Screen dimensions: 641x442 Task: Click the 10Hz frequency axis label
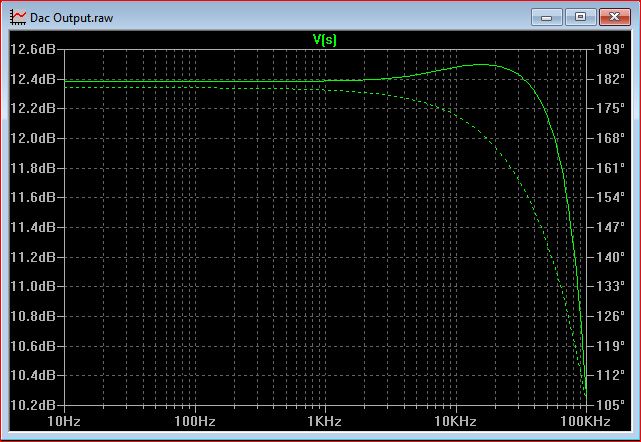coord(64,421)
